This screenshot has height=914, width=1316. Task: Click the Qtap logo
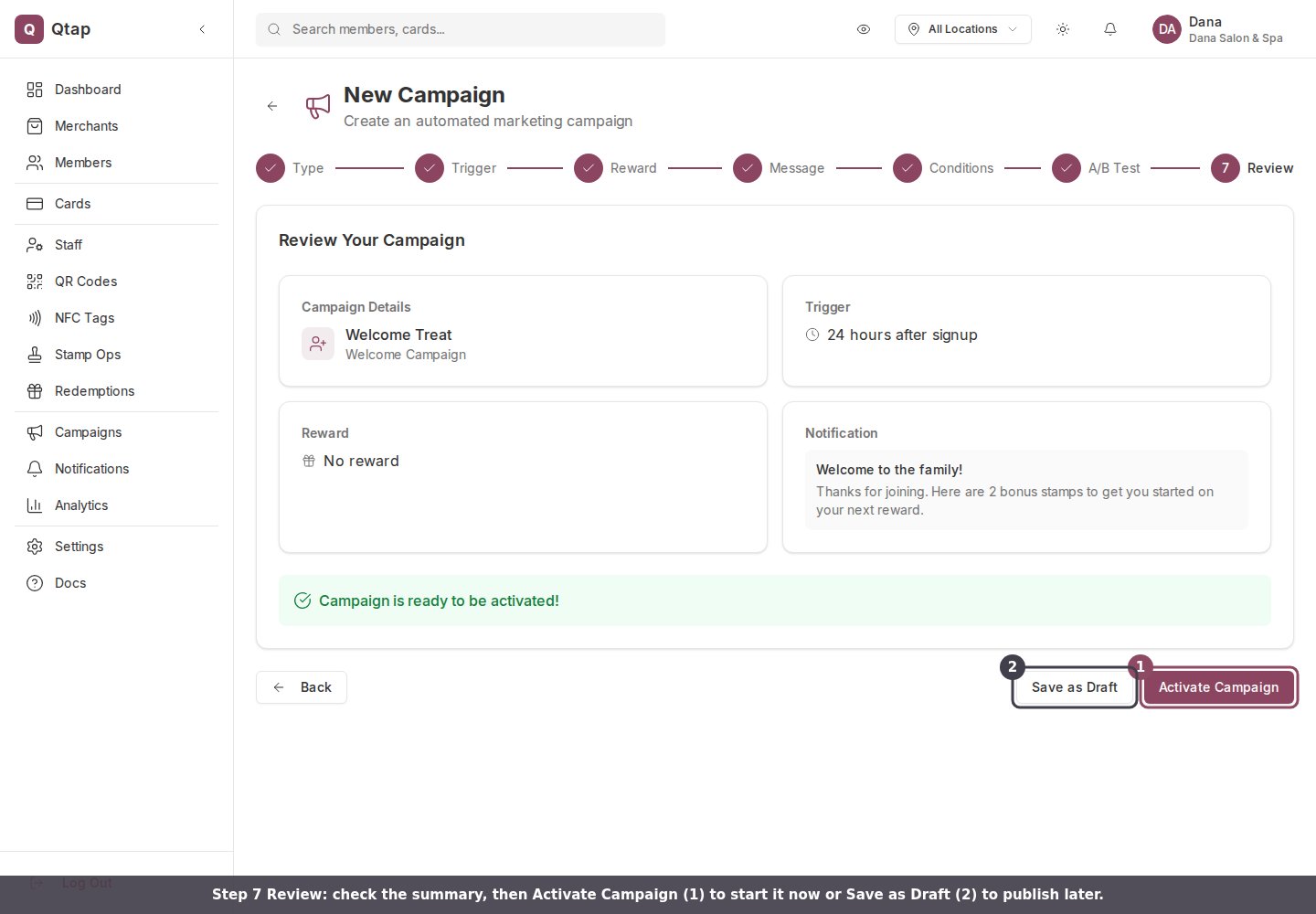[x=29, y=29]
